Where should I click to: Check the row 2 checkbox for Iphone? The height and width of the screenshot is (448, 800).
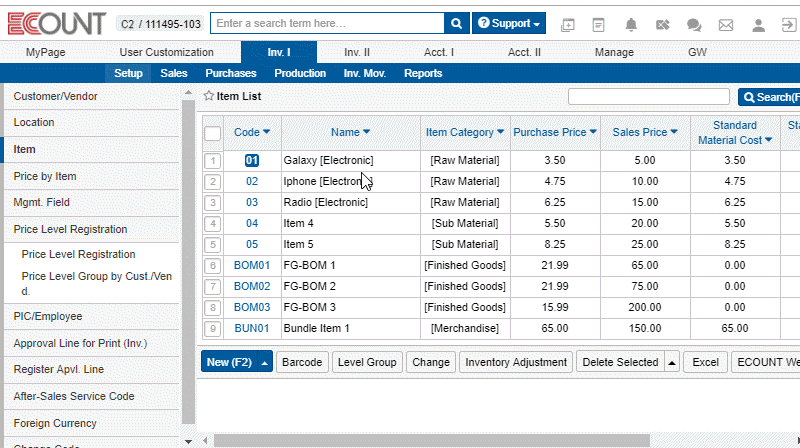213,182
